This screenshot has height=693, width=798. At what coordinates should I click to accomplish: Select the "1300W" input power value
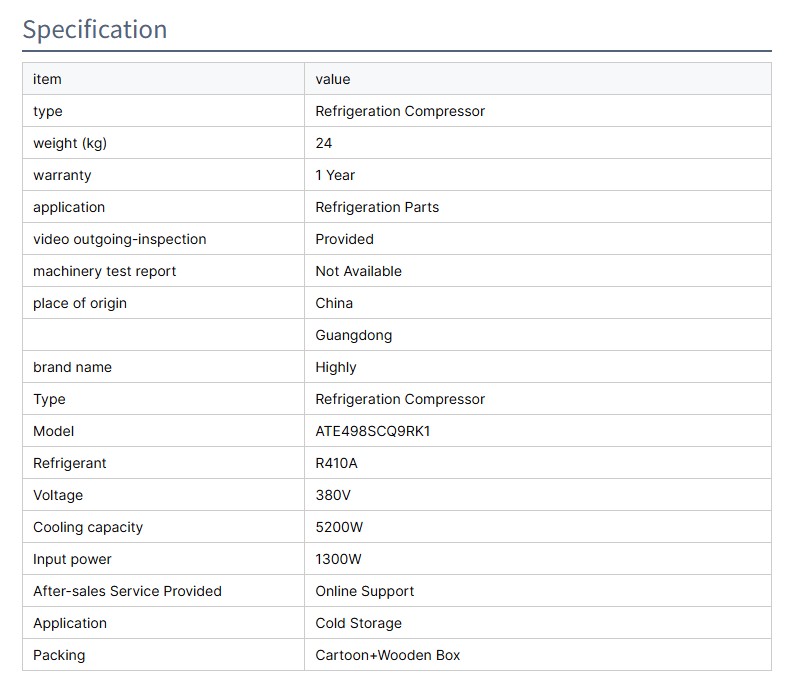click(x=338, y=559)
